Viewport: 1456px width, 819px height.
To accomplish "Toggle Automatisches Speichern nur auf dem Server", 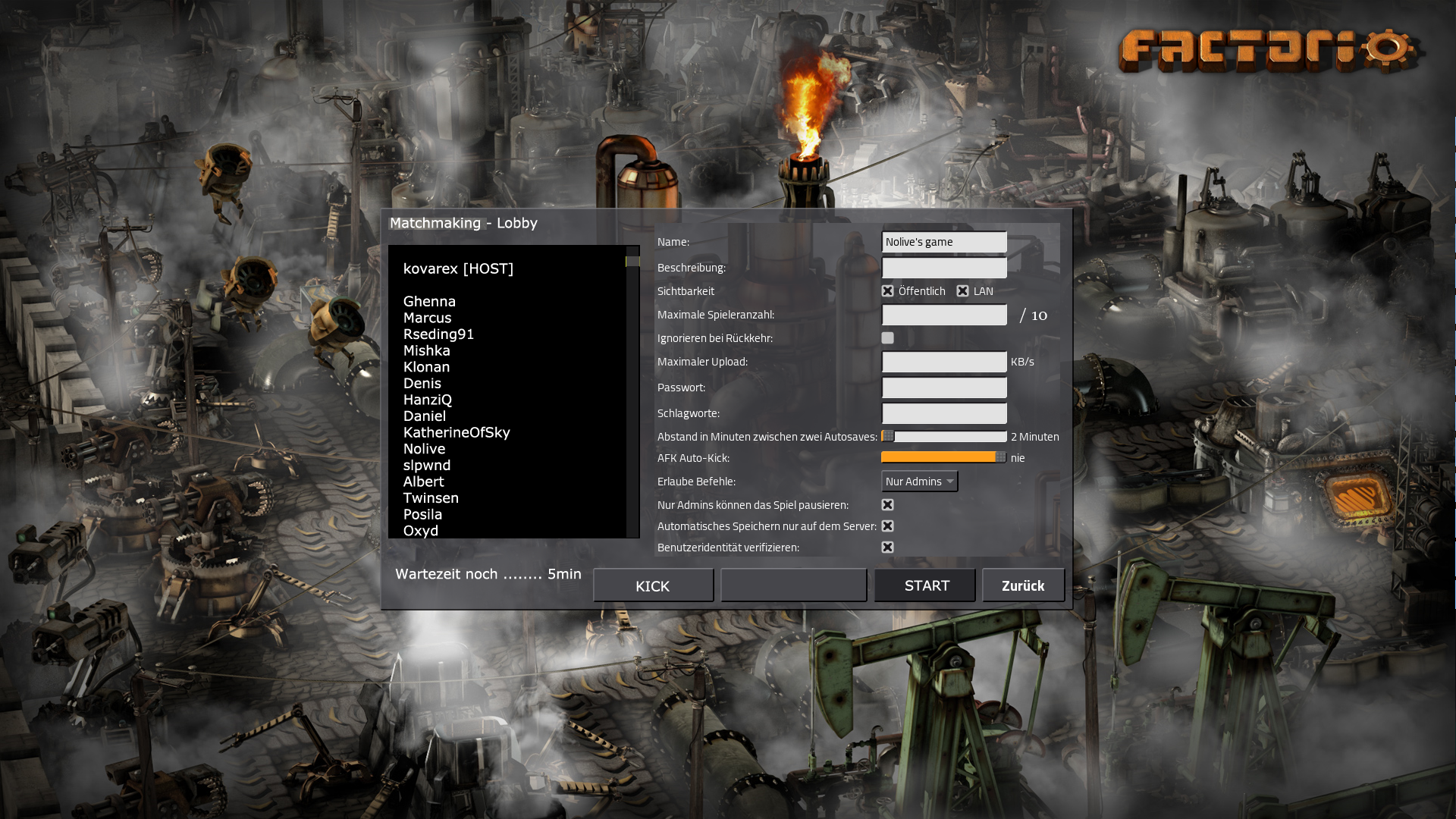I will pos(887,526).
